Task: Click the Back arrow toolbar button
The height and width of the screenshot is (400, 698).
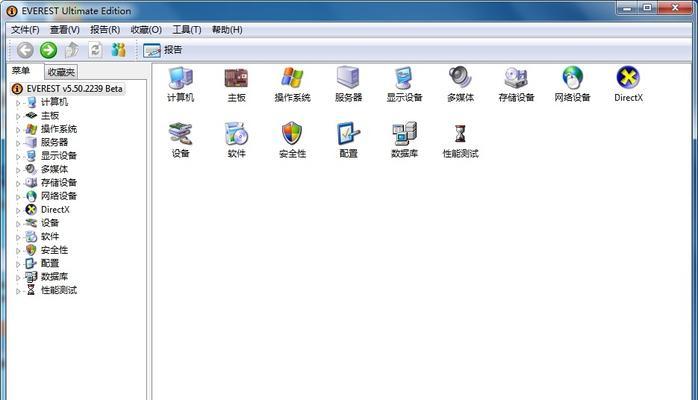Action: (25, 50)
